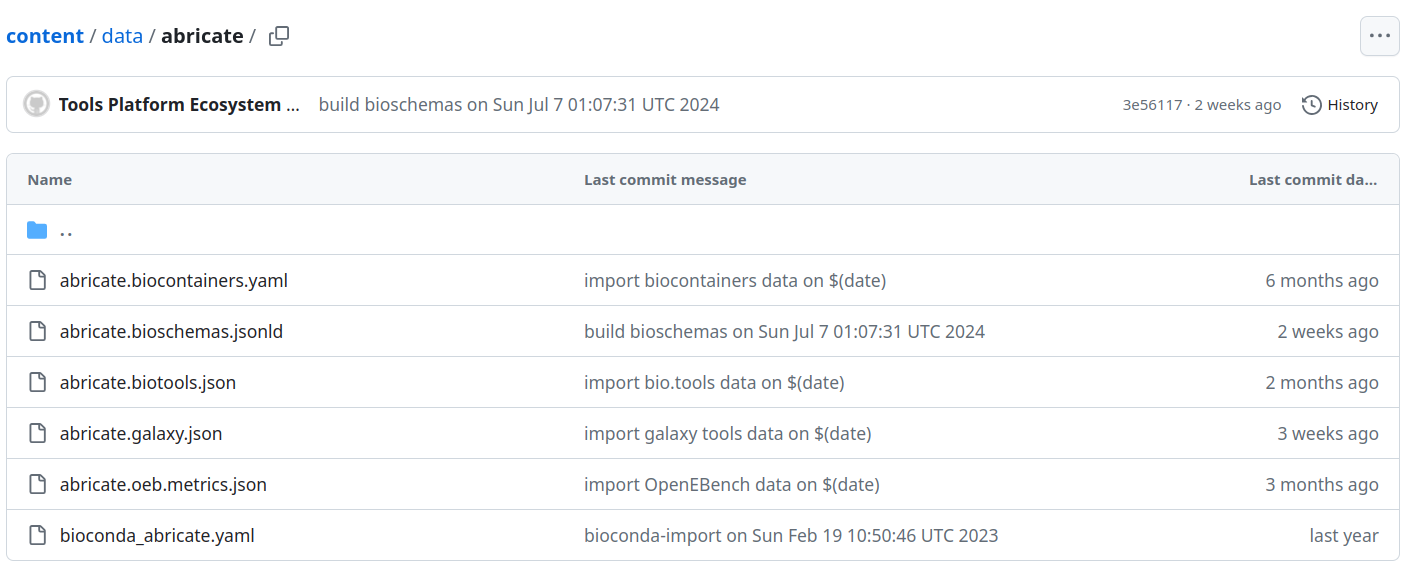Screen dimensions: 1407x577
Task: Click the Tools Platform Ecosystem author name
Action: pyautogui.click(x=179, y=105)
